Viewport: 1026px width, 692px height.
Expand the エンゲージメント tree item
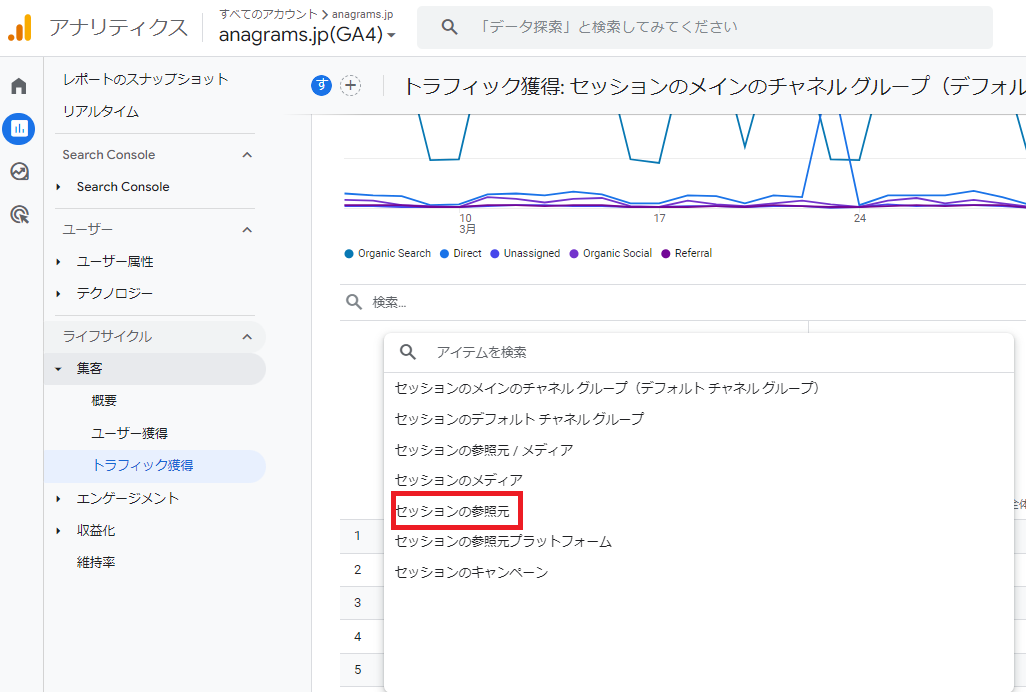click(58, 498)
